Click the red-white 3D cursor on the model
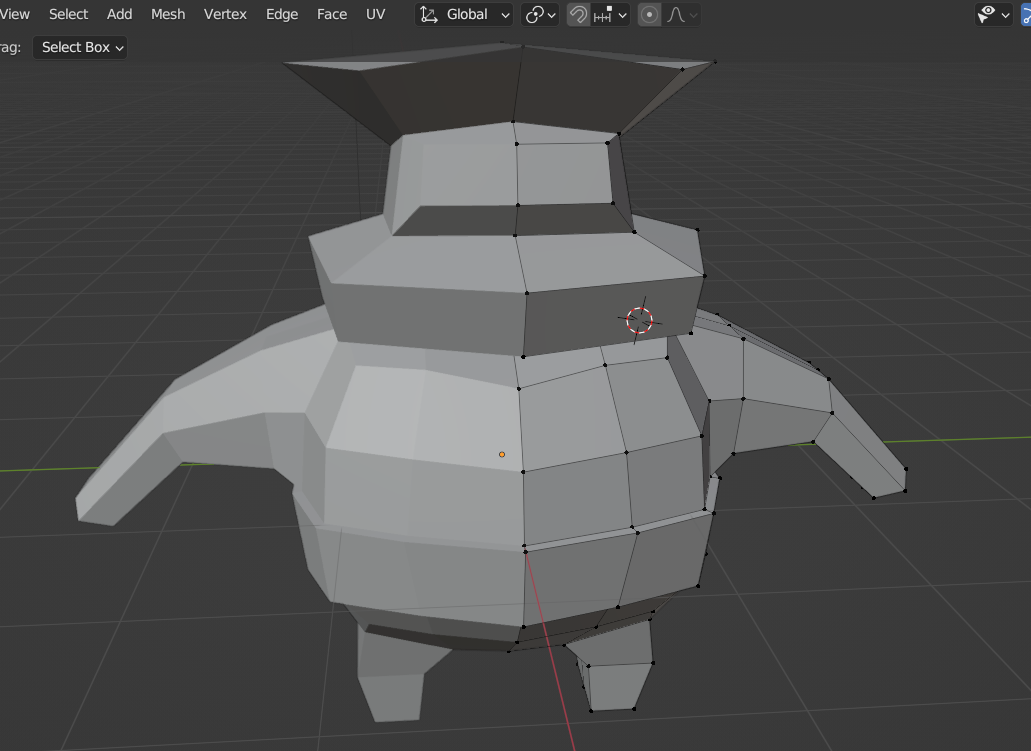This screenshot has width=1031, height=751. 639,320
